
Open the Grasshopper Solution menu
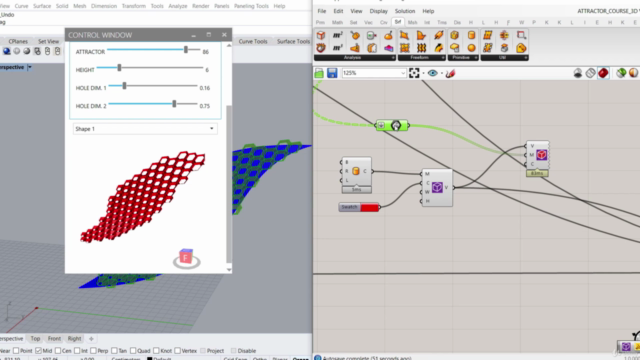pos(404,11)
